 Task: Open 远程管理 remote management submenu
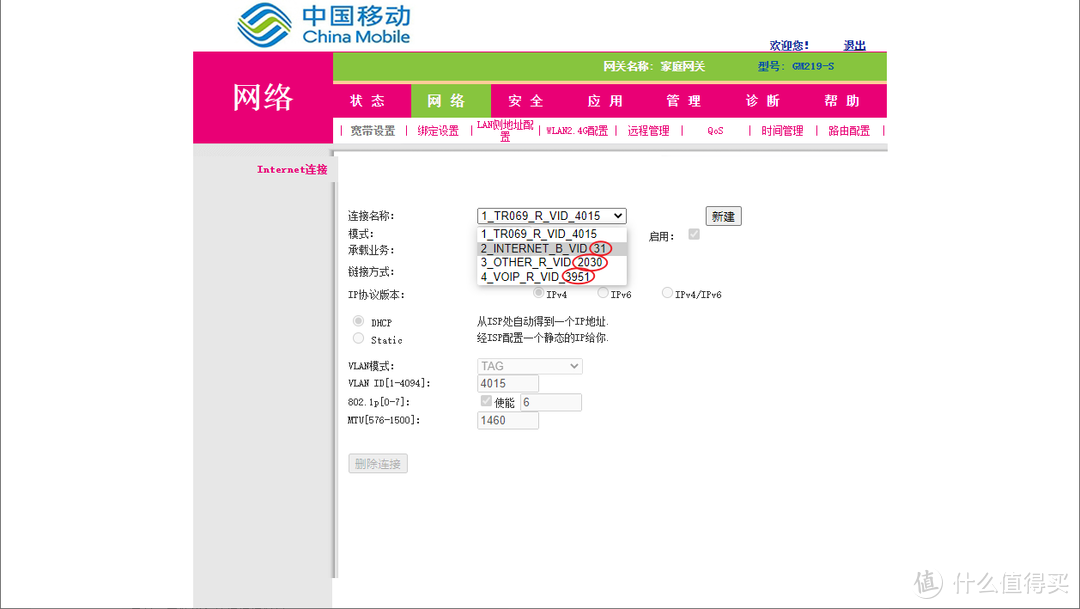pos(648,130)
